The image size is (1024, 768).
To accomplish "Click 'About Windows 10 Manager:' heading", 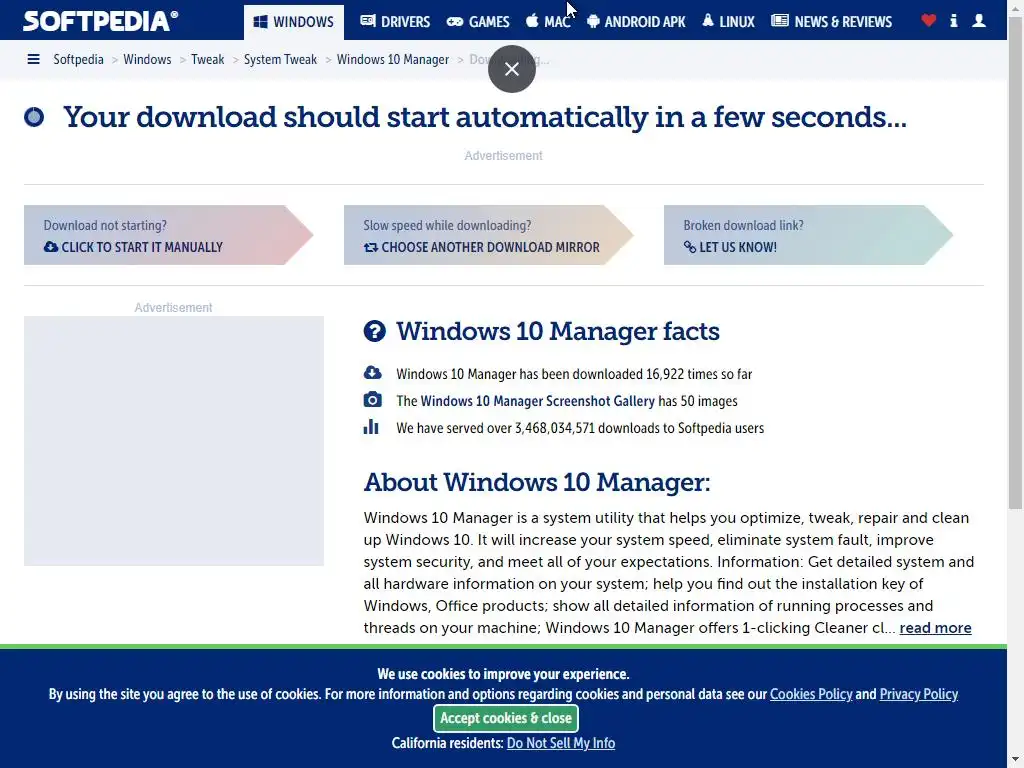I will point(537,483).
